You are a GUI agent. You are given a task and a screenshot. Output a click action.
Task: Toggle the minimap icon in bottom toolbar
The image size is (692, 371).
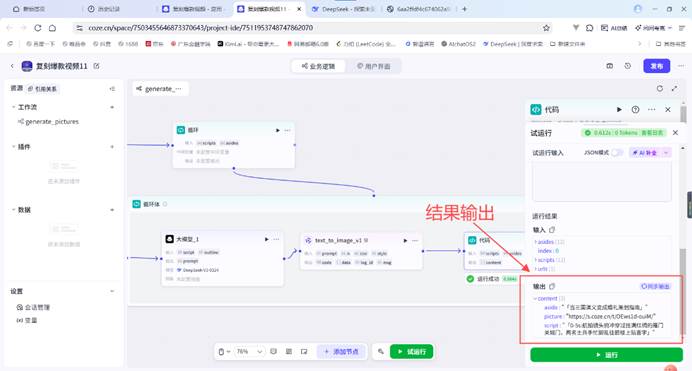304,352
